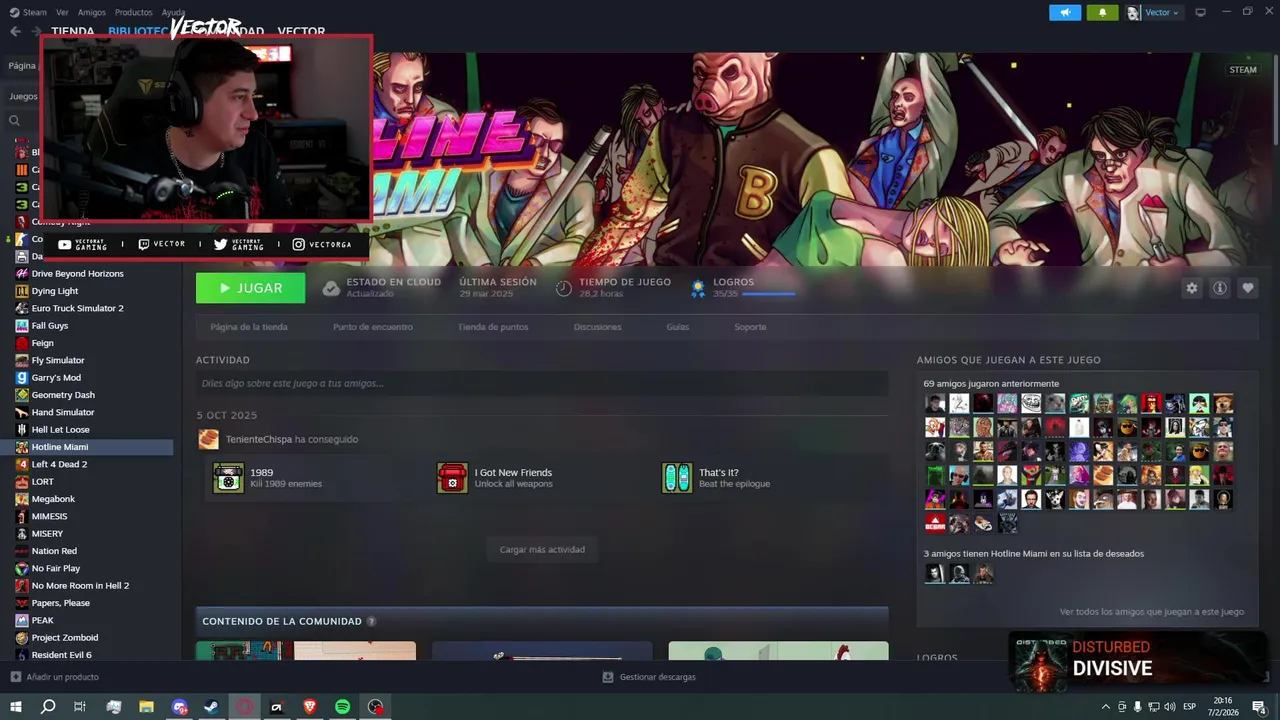Open the Punto de encuentro tab

click(373, 327)
